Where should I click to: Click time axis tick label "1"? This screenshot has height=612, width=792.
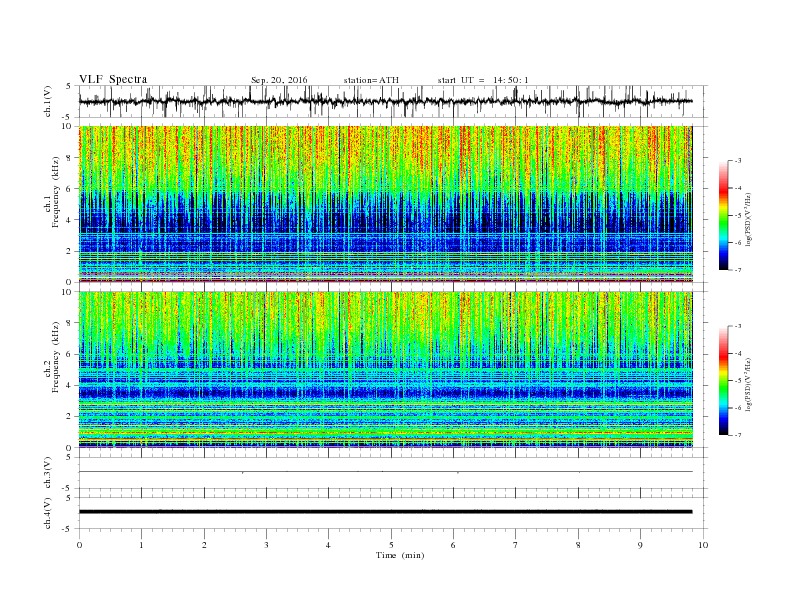[141, 545]
